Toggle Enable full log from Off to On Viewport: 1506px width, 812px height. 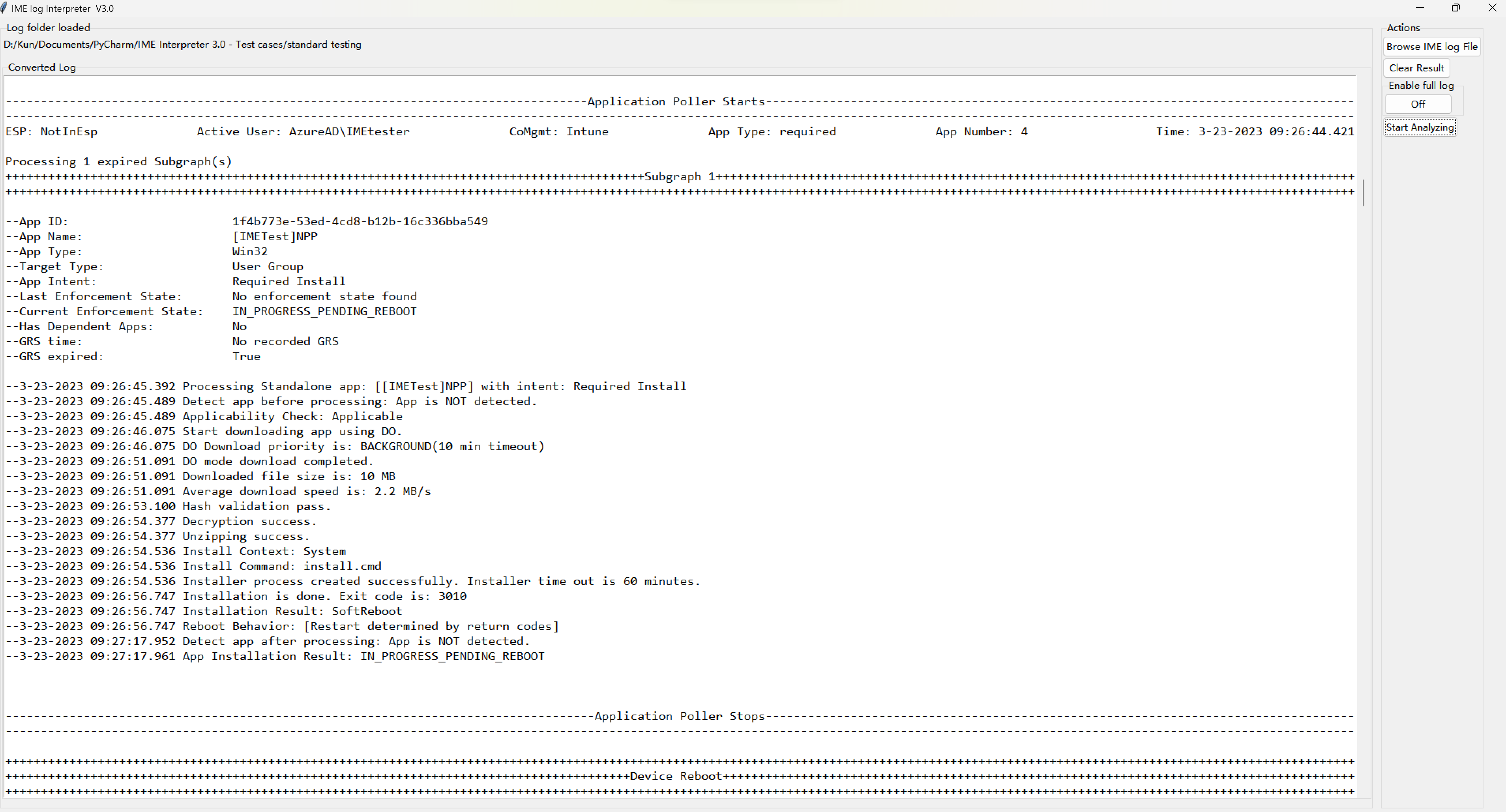[x=1417, y=103]
